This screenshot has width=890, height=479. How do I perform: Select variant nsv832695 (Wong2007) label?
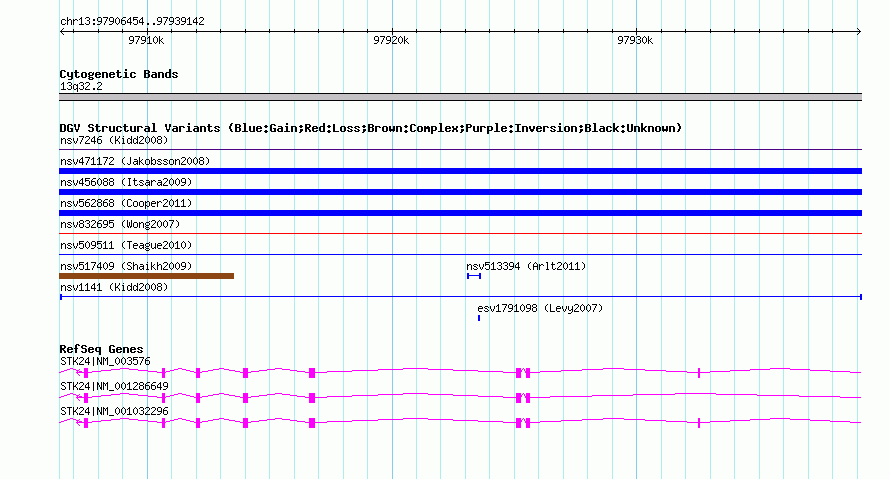pyautogui.click(x=120, y=224)
